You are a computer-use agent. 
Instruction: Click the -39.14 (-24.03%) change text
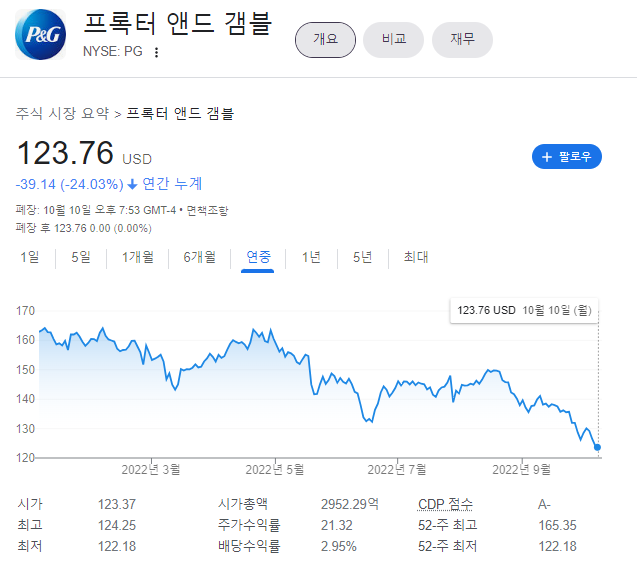tap(69, 184)
